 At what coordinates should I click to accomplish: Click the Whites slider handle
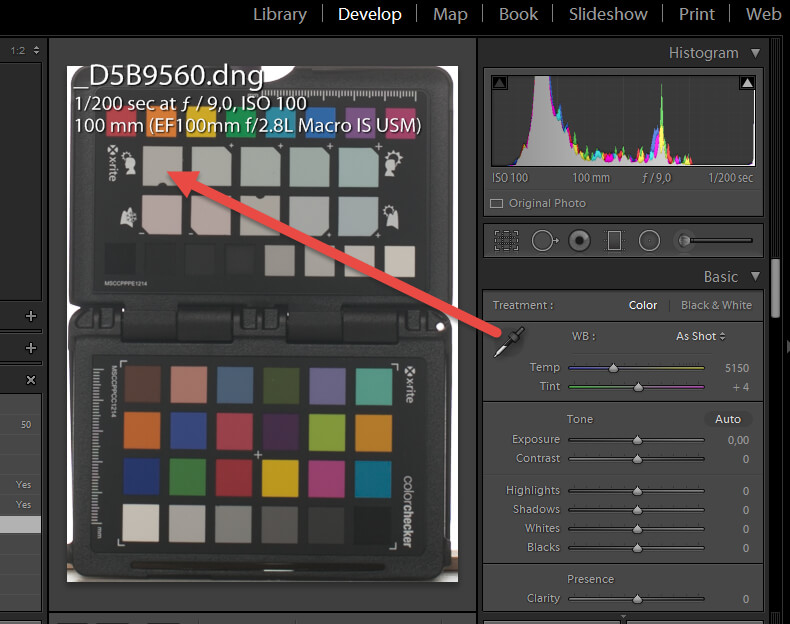click(x=637, y=529)
